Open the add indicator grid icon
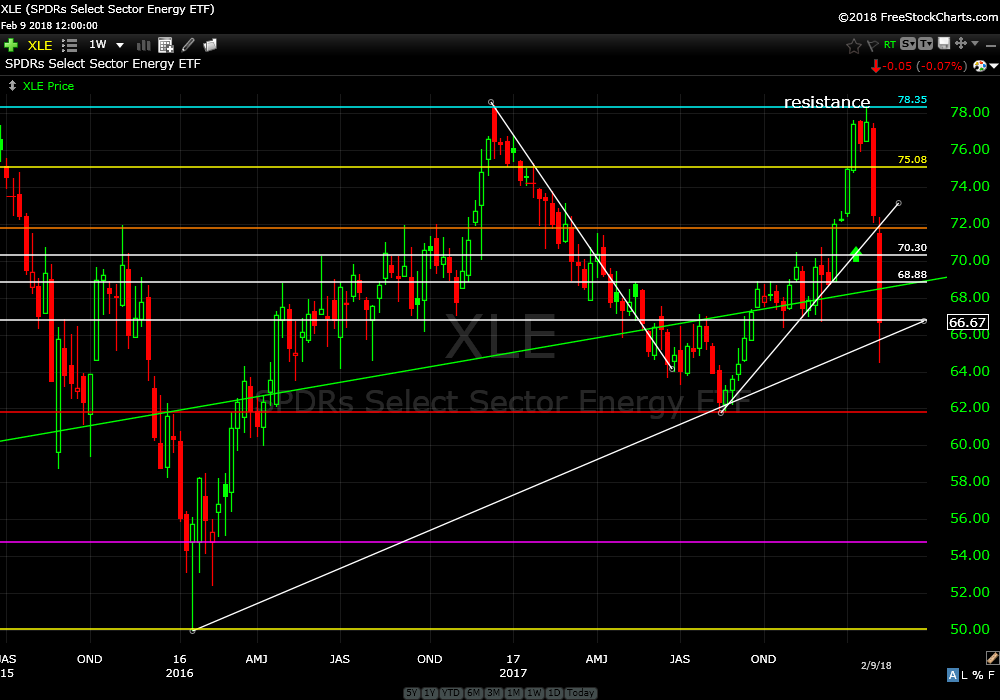 [x=165, y=45]
